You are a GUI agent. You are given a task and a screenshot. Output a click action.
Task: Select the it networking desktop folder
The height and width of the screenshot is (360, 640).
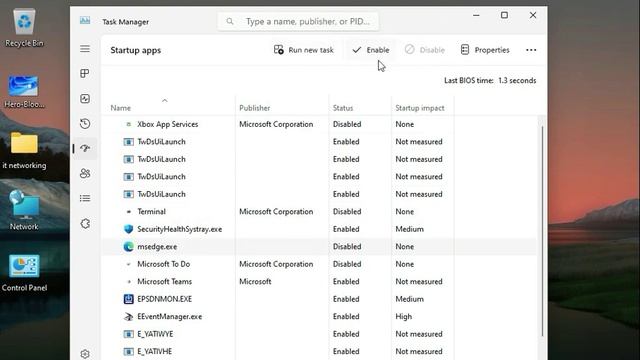click(24, 151)
